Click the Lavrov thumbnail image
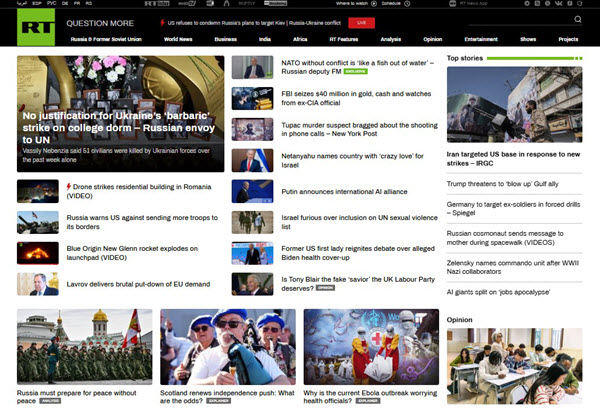This screenshot has width=600, height=408. [38, 284]
